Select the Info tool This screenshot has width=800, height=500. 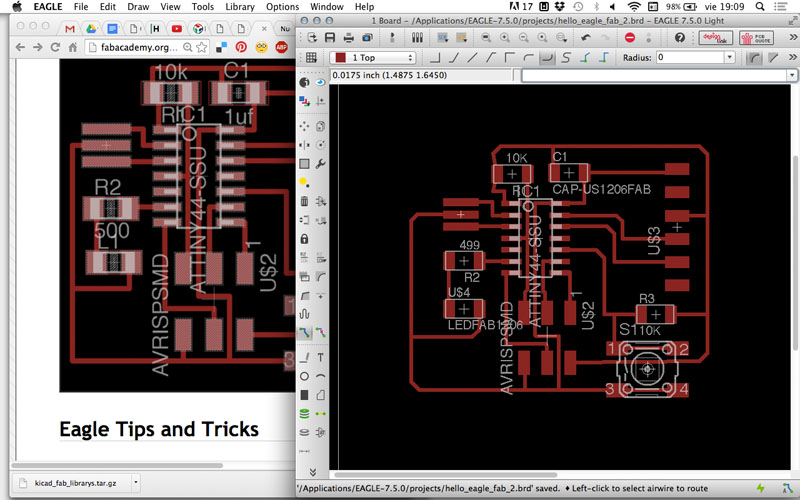pos(304,82)
